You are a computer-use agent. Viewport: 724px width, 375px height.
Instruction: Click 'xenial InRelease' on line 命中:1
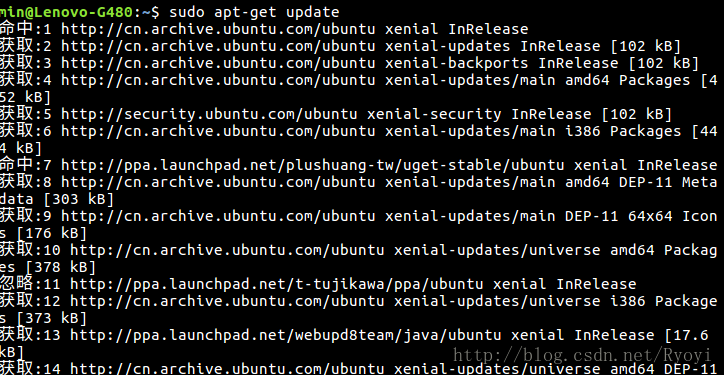click(457, 29)
